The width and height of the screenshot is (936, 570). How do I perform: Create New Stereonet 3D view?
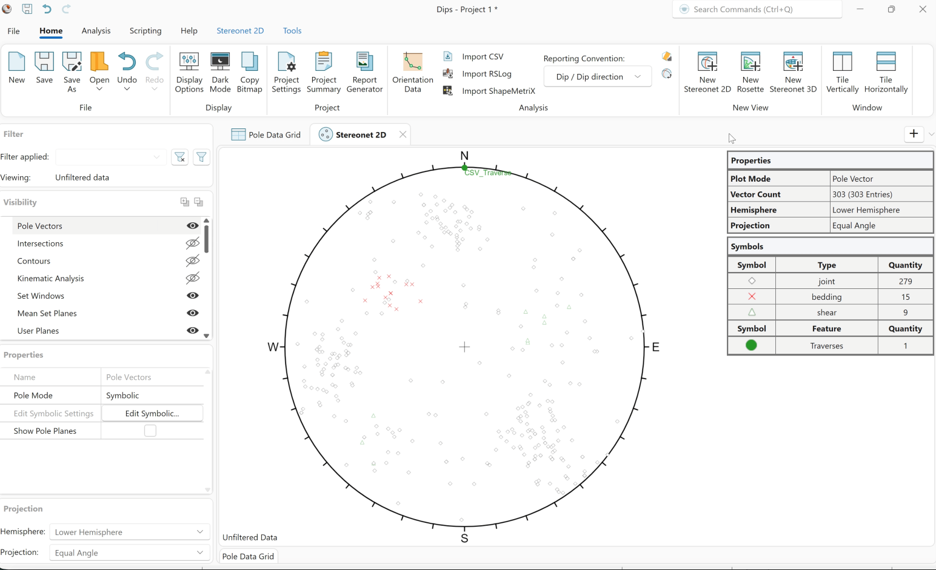[x=793, y=71]
